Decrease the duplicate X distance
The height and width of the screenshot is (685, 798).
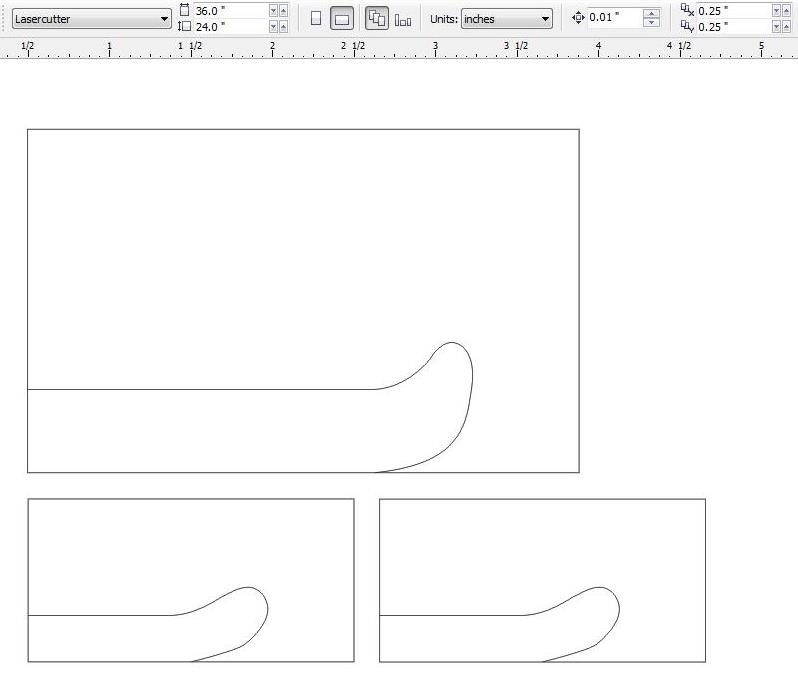pos(776,11)
